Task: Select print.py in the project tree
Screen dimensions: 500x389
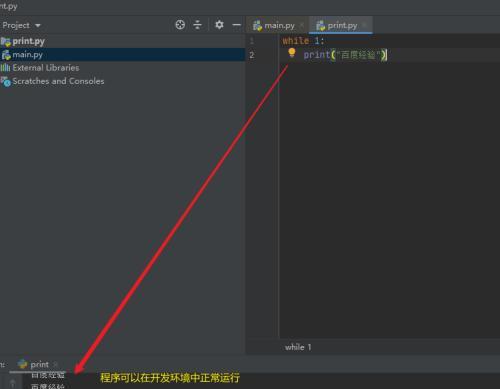Action: [28, 41]
